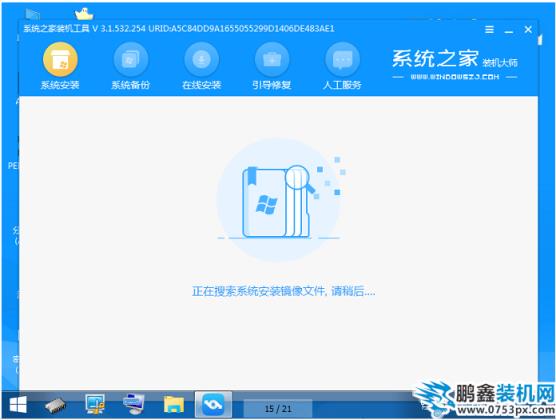Open the 在线安装 download icon

(x=201, y=59)
